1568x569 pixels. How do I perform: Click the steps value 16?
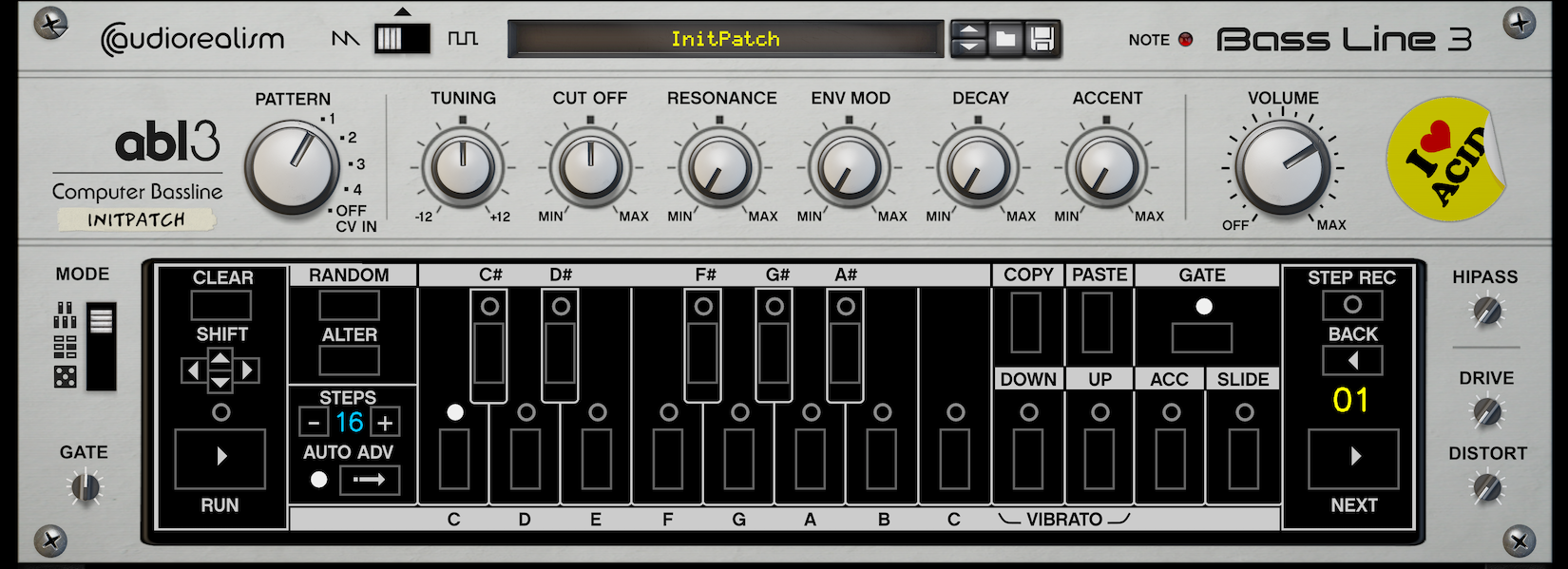(x=350, y=423)
